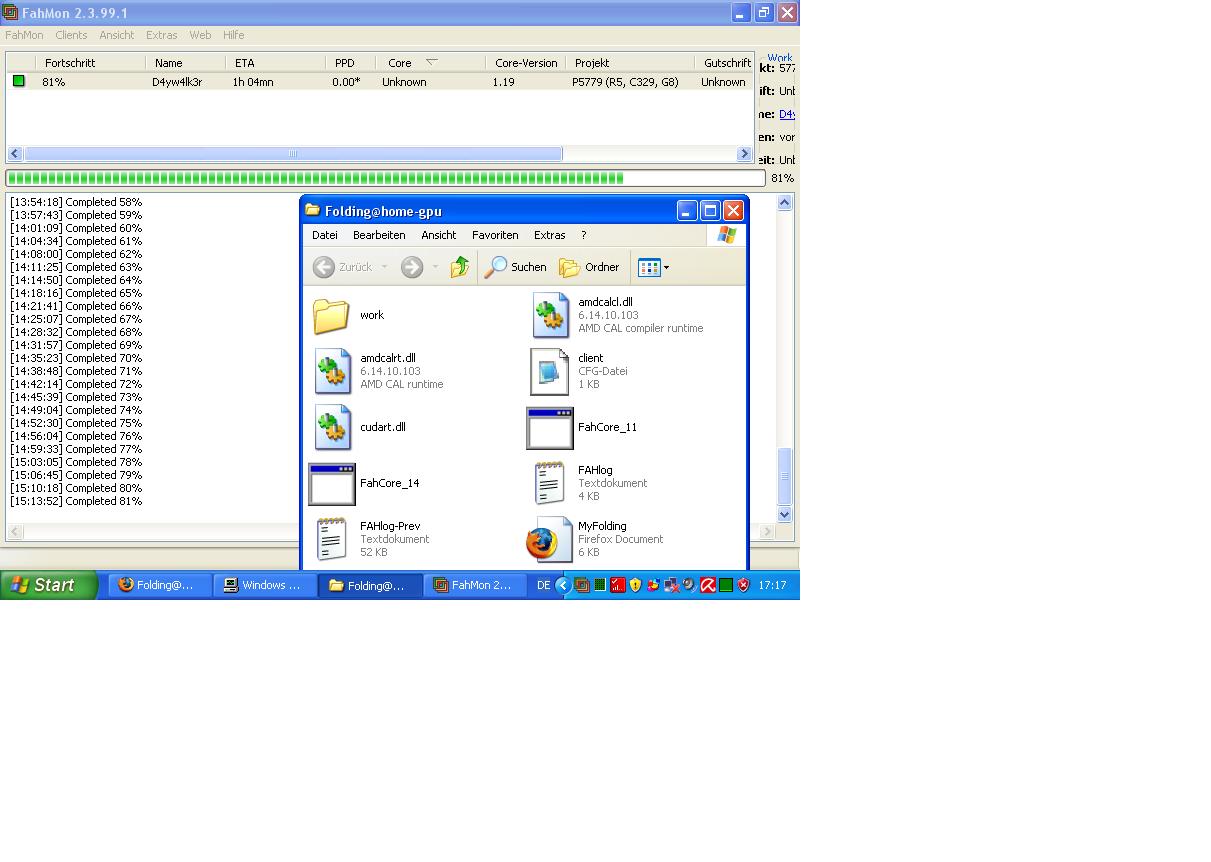Click the views Ansicht toolbar icon

point(649,267)
